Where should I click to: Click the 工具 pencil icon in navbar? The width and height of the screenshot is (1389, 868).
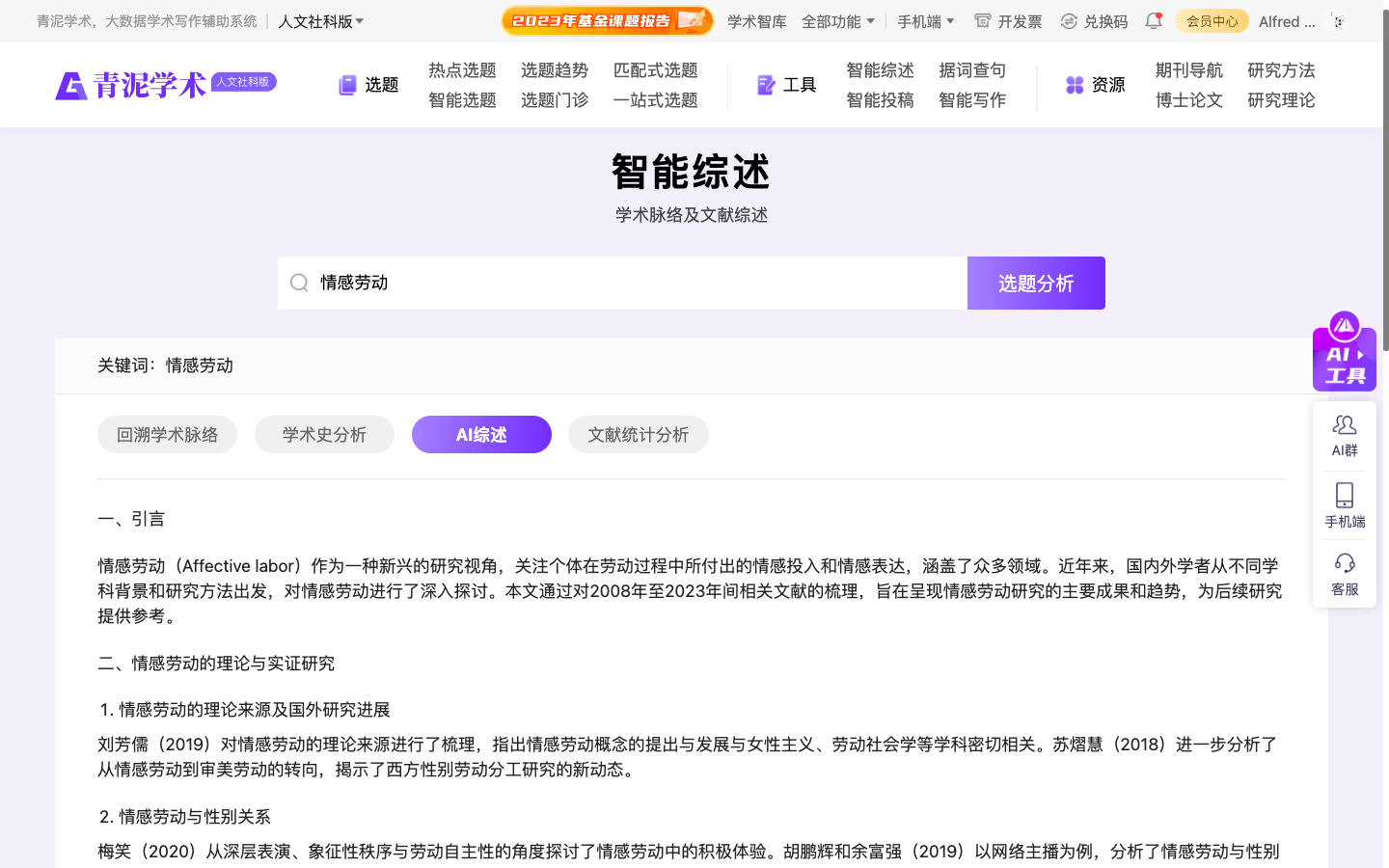pyautogui.click(x=765, y=85)
